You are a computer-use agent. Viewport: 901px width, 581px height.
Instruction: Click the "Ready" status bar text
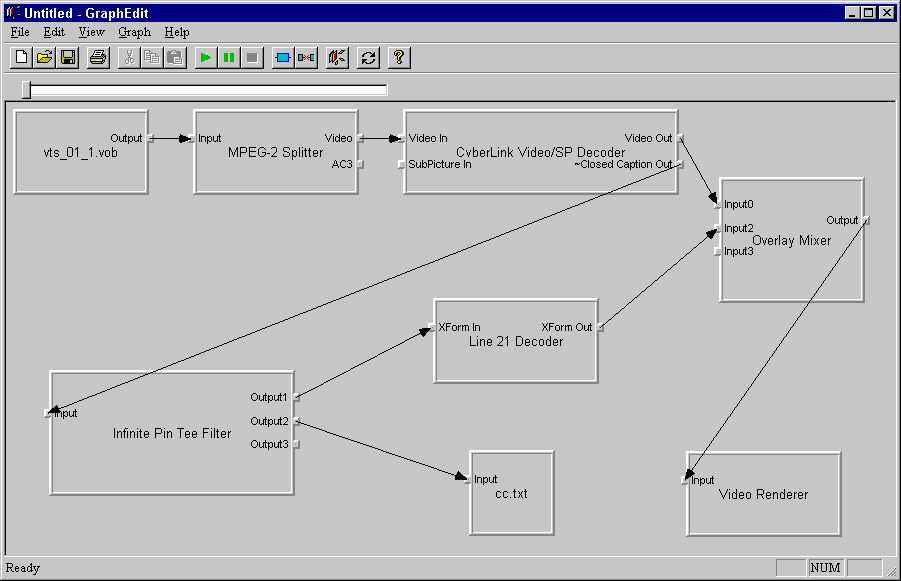23,568
